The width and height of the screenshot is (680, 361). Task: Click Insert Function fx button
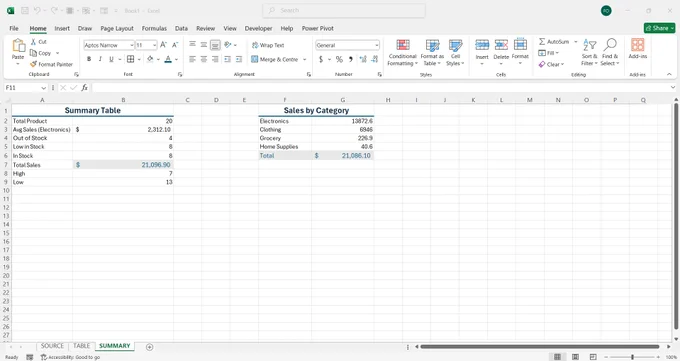coord(84,88)
